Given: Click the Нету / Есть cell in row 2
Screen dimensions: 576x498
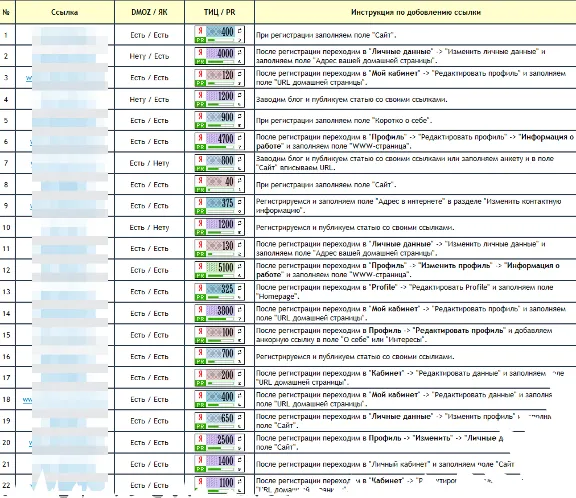Looking at the screenshot, I should pos(149,56).
